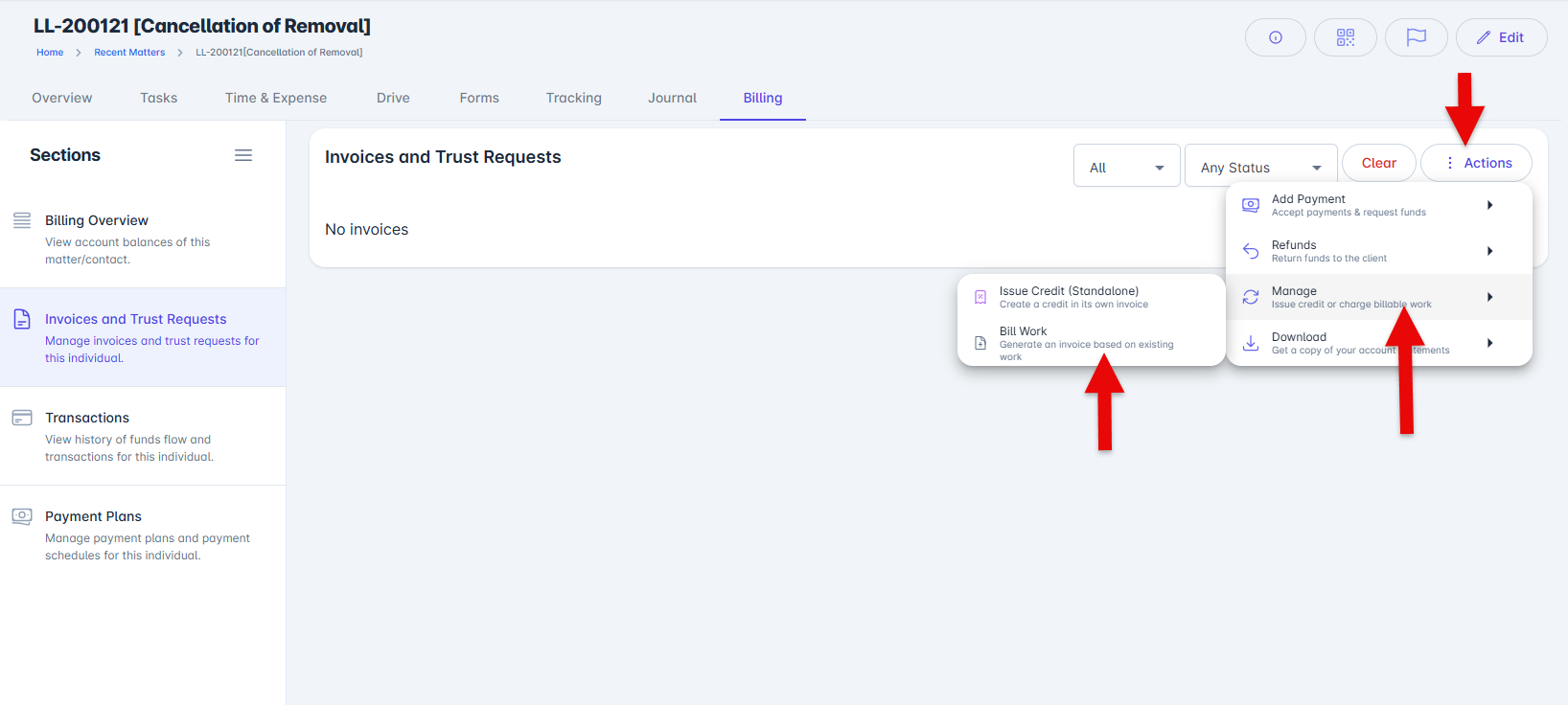Click the Payment Plans money icon

(x=22, y=516)
